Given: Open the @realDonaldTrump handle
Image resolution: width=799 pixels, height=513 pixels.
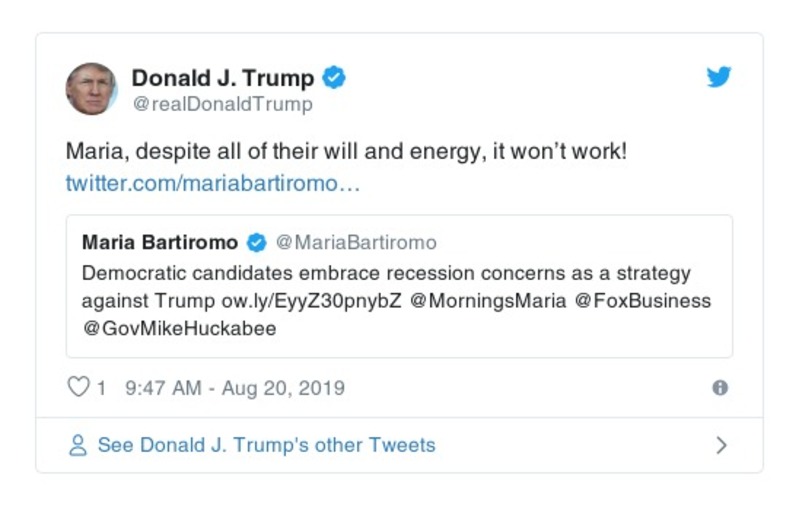Looking at the screenshot, I should point(222,104).
